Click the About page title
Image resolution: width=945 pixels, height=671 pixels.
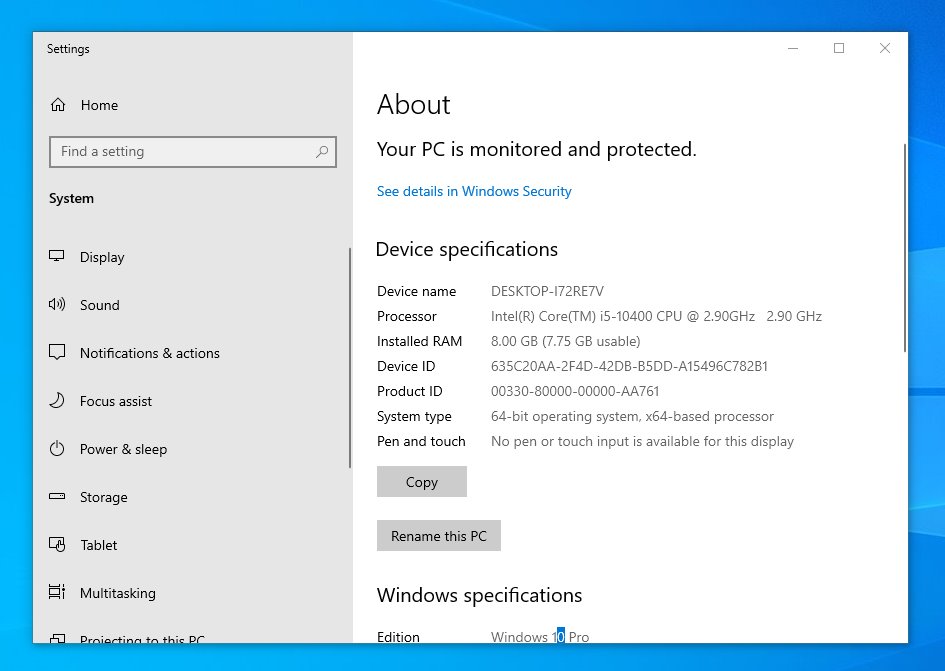[x=413, y=104]
